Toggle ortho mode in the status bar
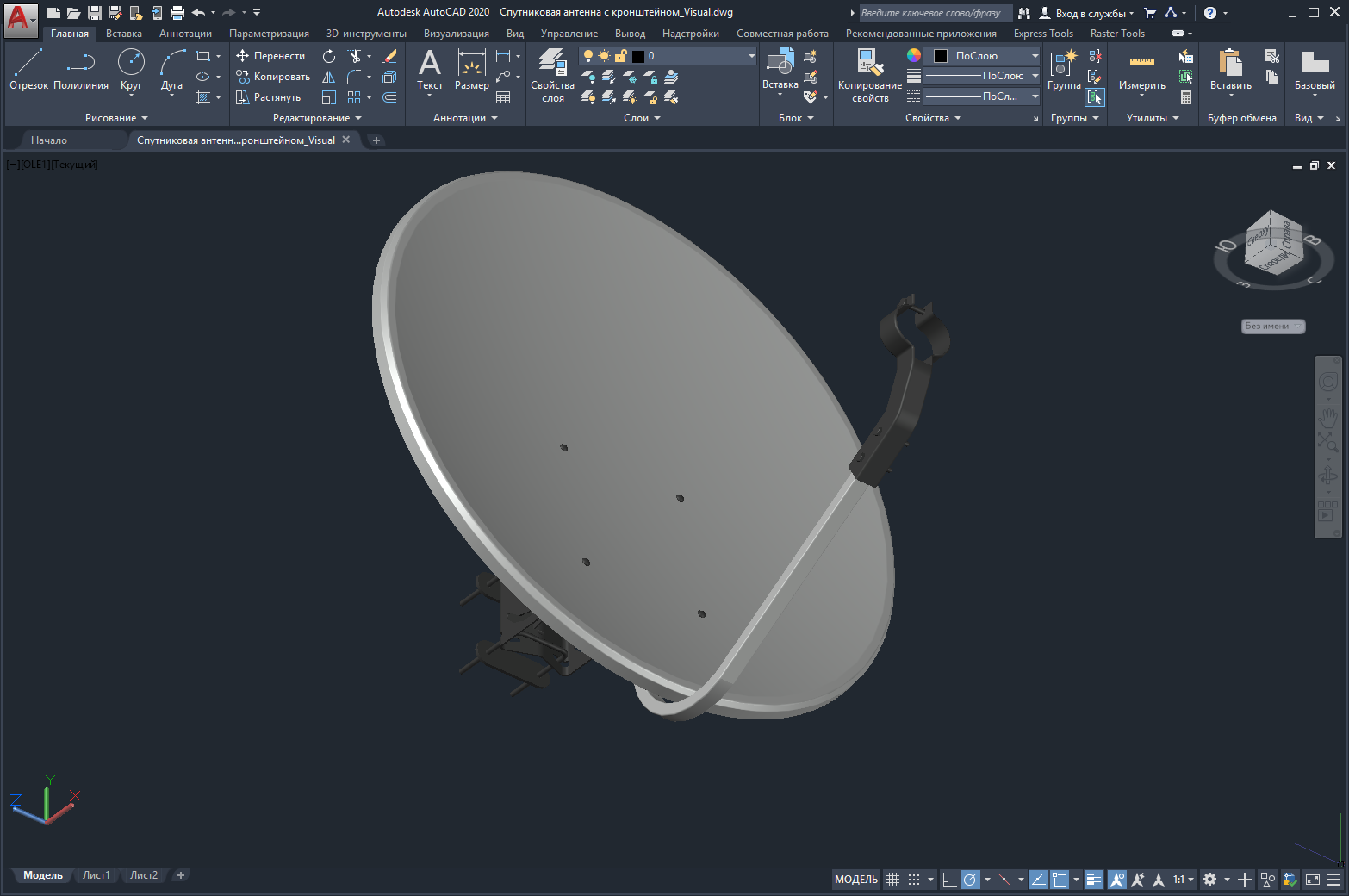Viewport: 1349px width, 896px height. [x=948, y=880]
